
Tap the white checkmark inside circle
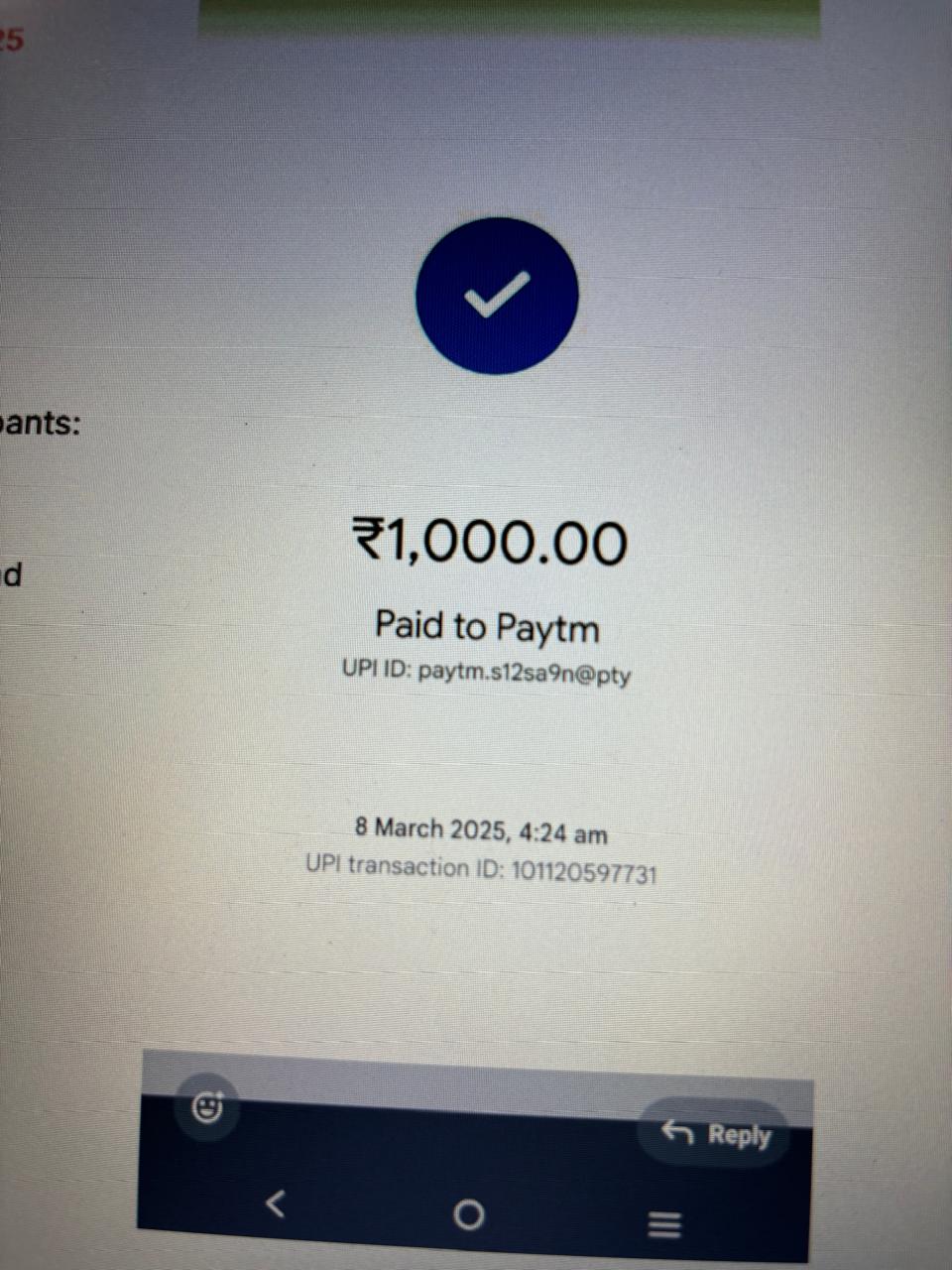point(497,295)
